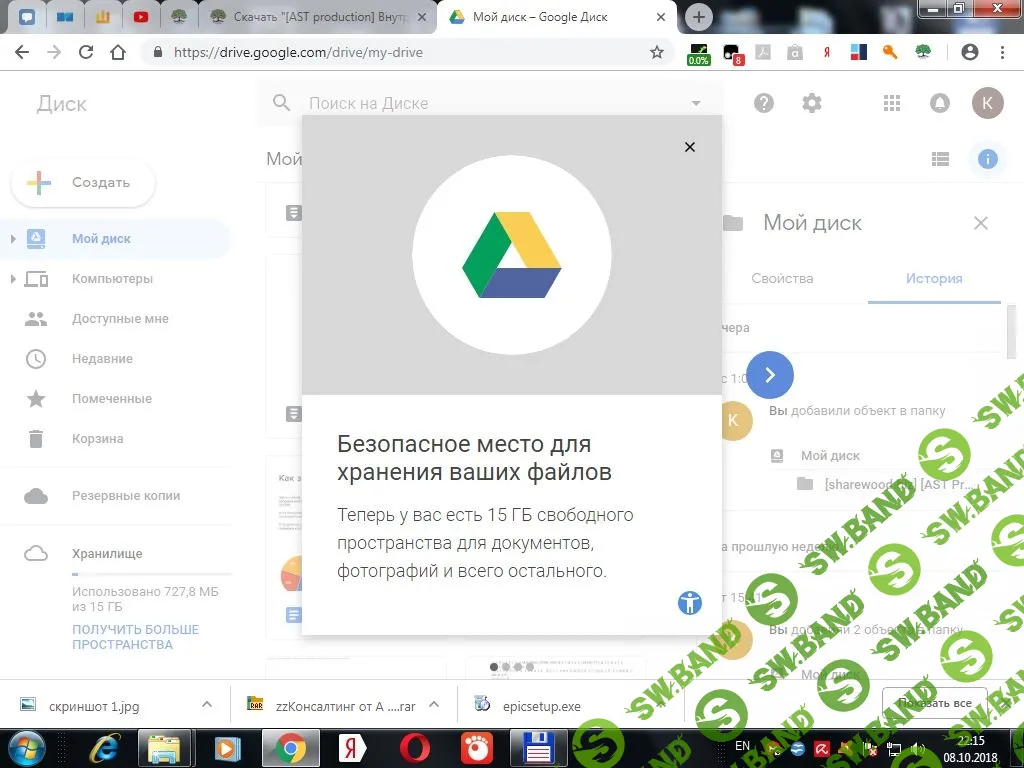This screenshot has width=1024, height=768.
Task: Click the Создать button
Action: pyautogui.click(x=83, y=183)
